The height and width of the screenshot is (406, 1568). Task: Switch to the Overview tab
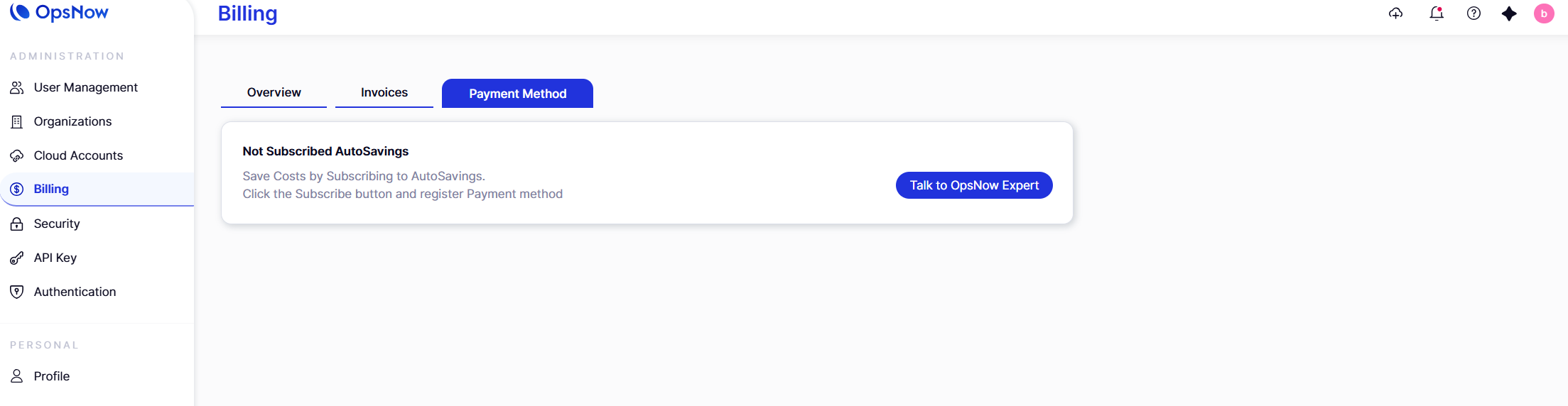click(x=274, y=92)
